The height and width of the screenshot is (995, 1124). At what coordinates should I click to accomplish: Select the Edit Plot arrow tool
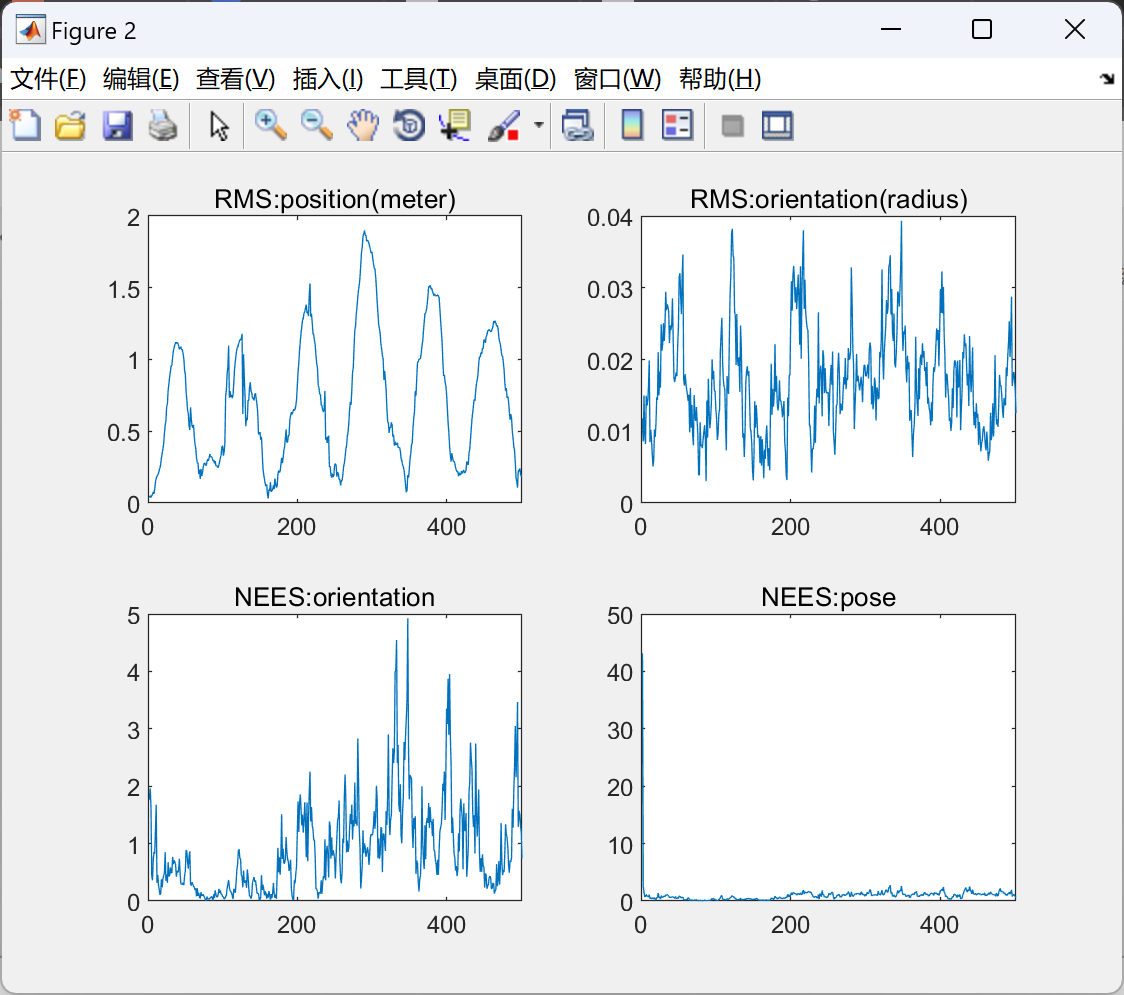pos(219,125)
